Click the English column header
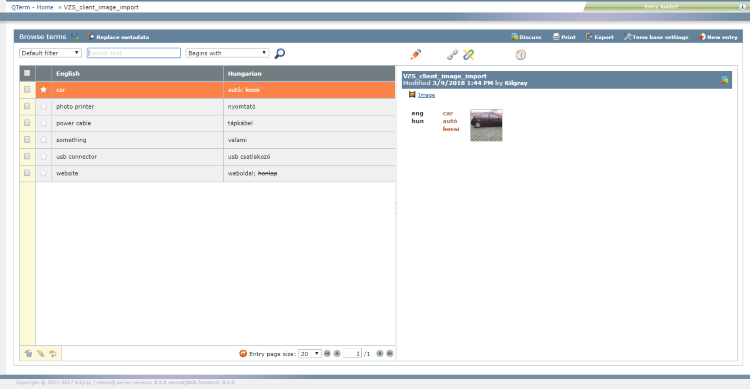 137,74
